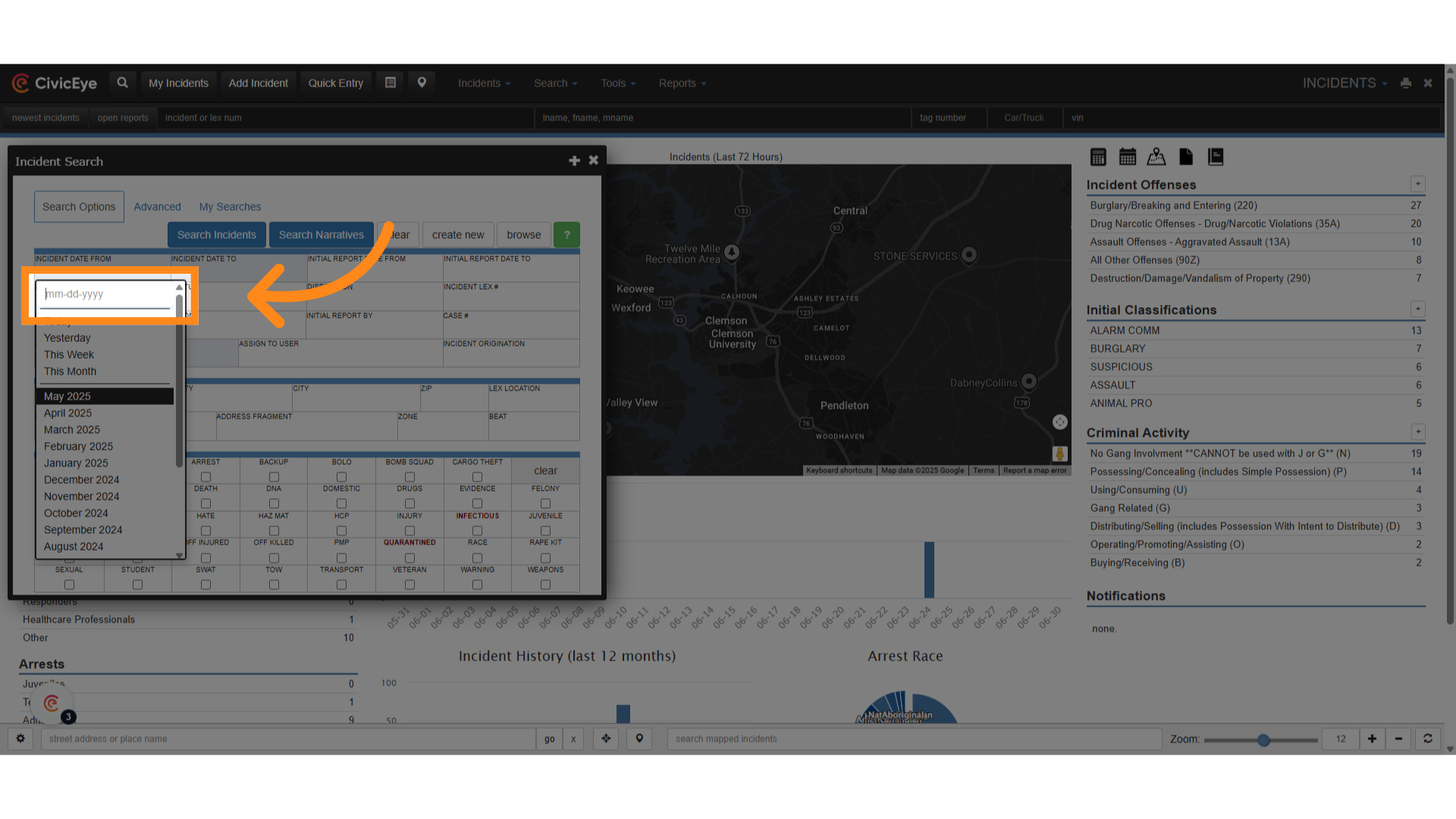Expand the Incident Search panel with plus icon
The width and height of the screenshot is (1456, 819).
pos(574,161)
